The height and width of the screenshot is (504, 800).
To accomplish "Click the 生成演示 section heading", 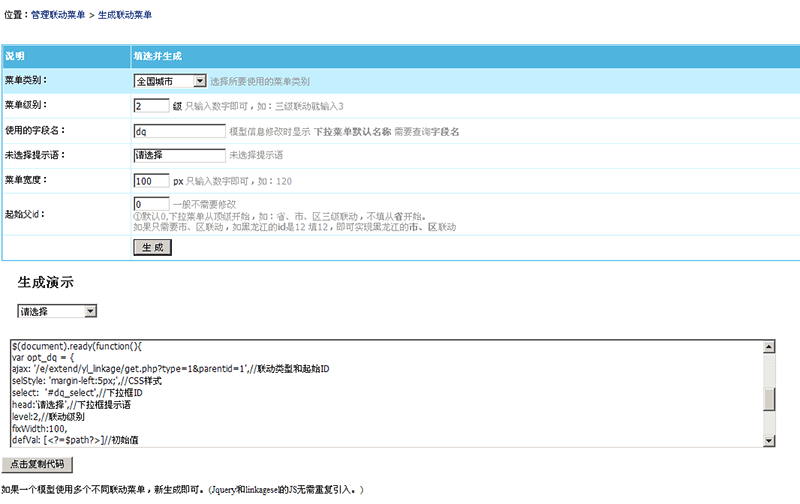I will pyautogui.click(x=45, y=283).
